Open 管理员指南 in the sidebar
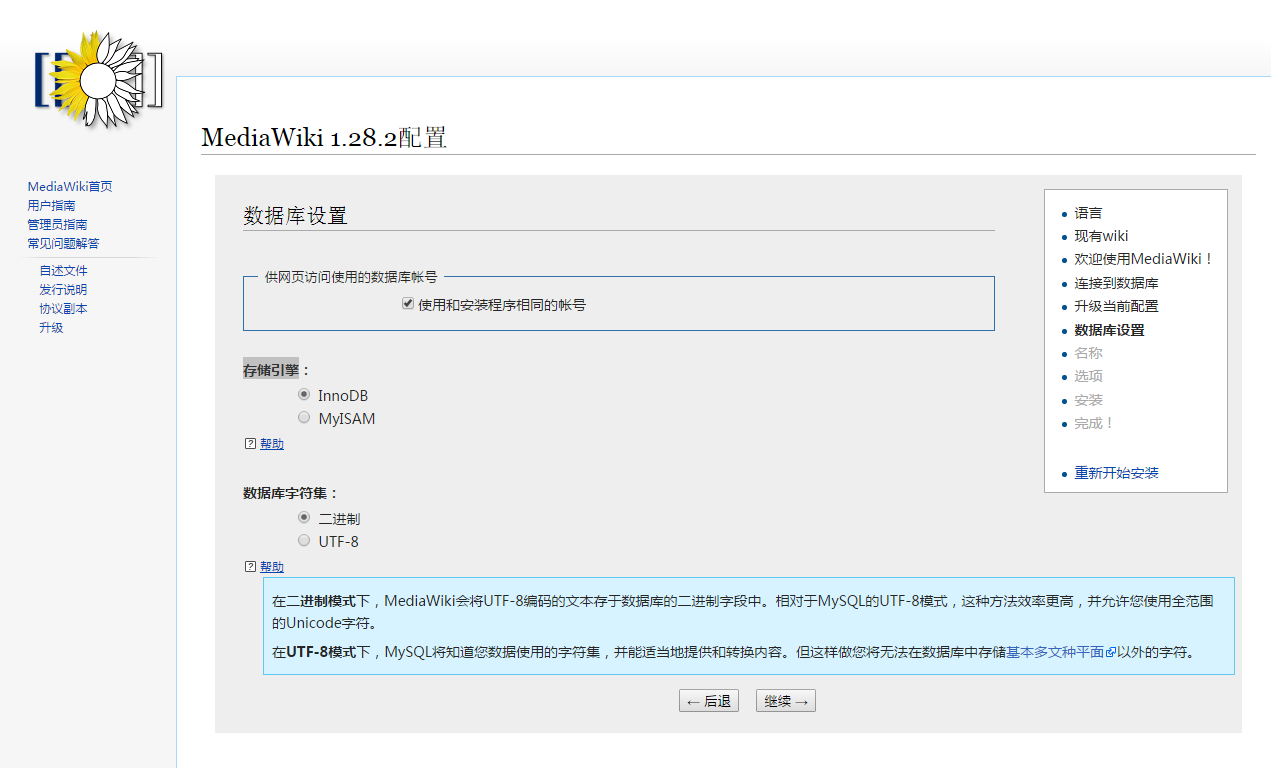 click(x=57, y=224)
